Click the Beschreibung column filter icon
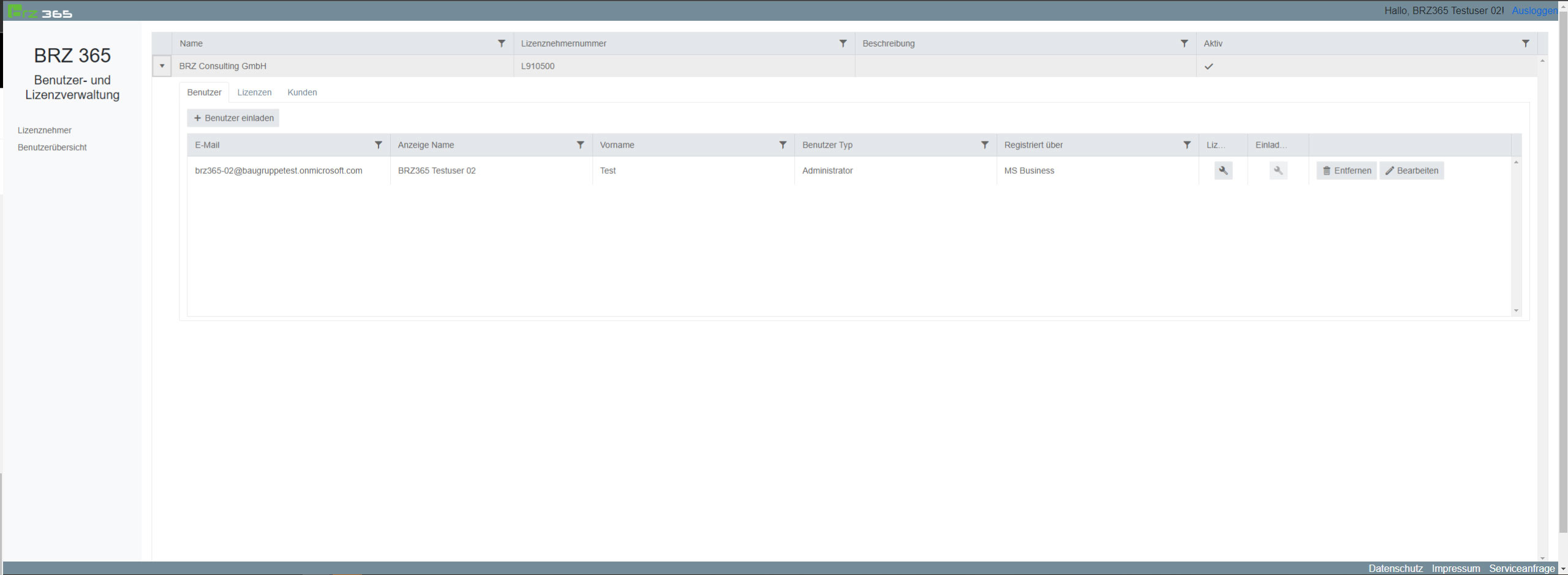The height and width of the screenshot is (575, 1568). [1183, 43]
